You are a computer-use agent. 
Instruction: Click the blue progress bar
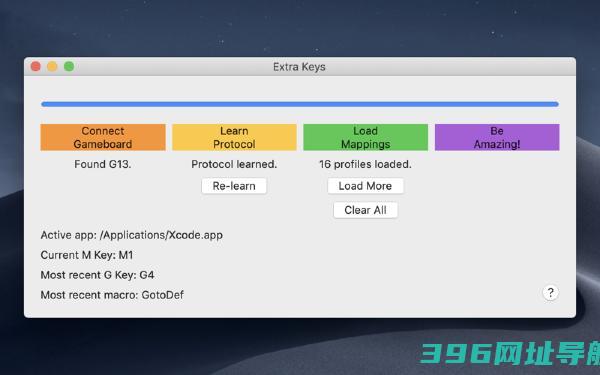(300, 104)
